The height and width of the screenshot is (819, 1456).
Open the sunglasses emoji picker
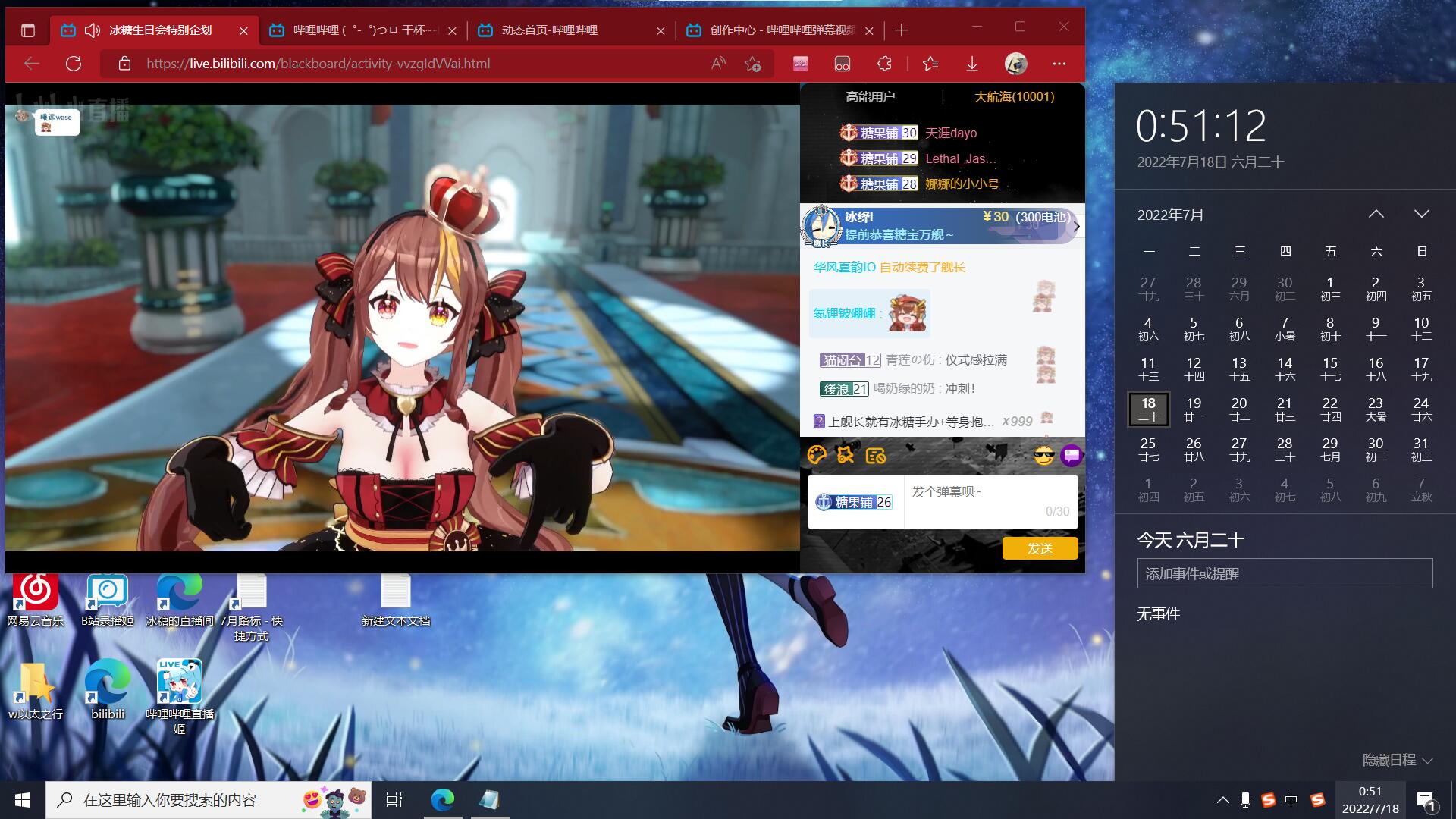pyautogui.click(x=1044, y=456)
